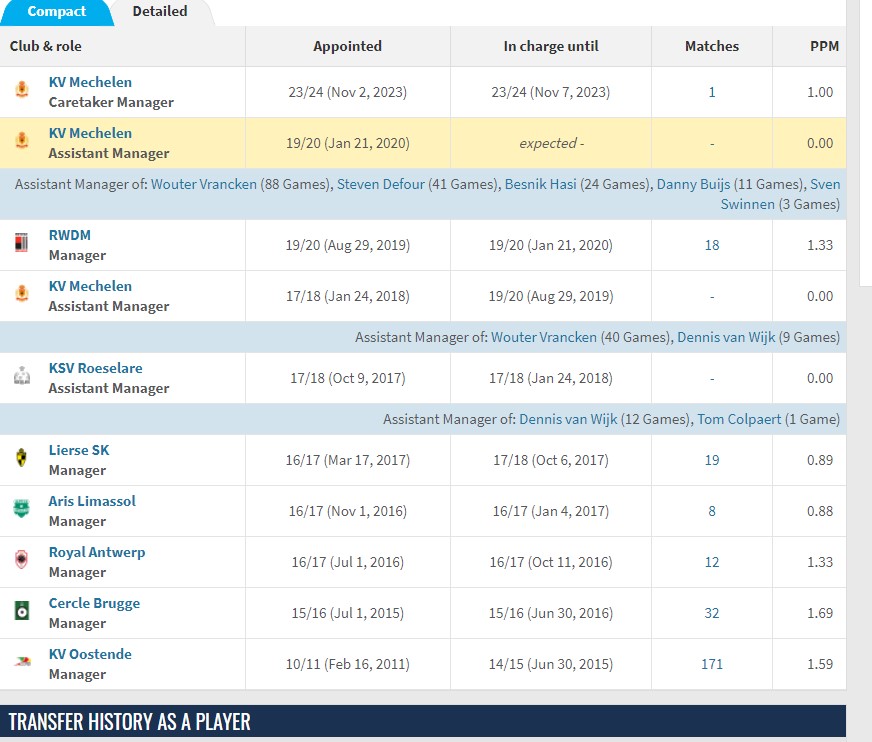872x742 pixels.
Task: Click the Transfer History As A Player heading
Action: point(129,721)
